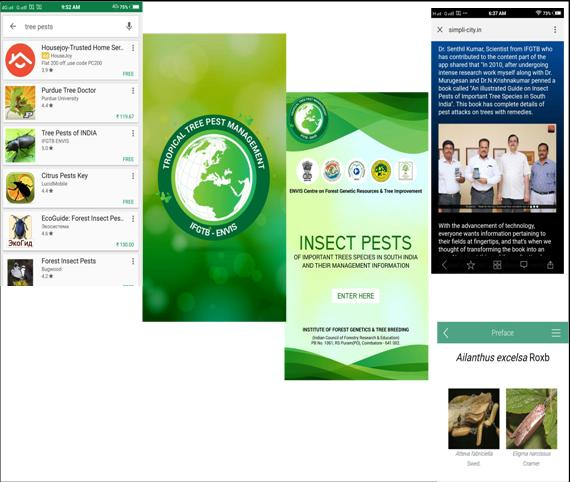Image resolution: width=570 pixels, height=482 pixels.
Task: Open overflow menu for Forest Insect Pests
Action: (x=133, y=261)
